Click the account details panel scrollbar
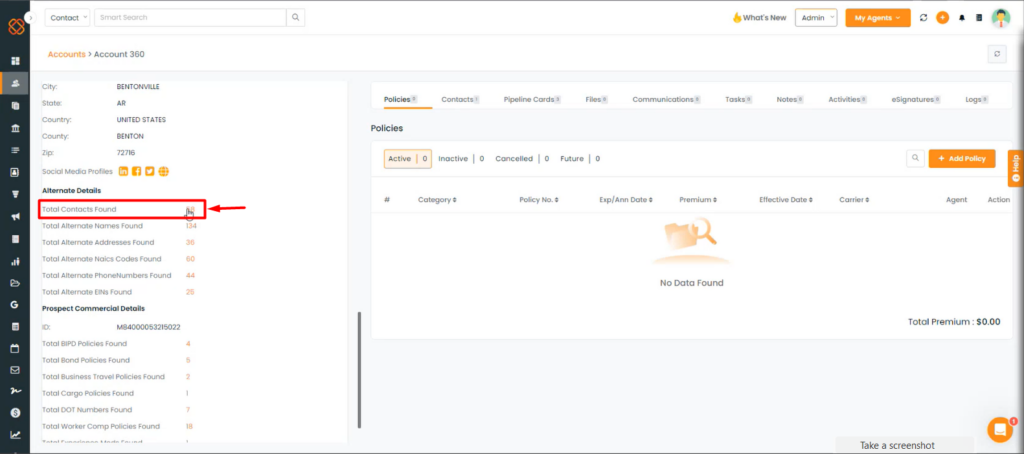Screen dimensions: 1024x454 [359, 370]
